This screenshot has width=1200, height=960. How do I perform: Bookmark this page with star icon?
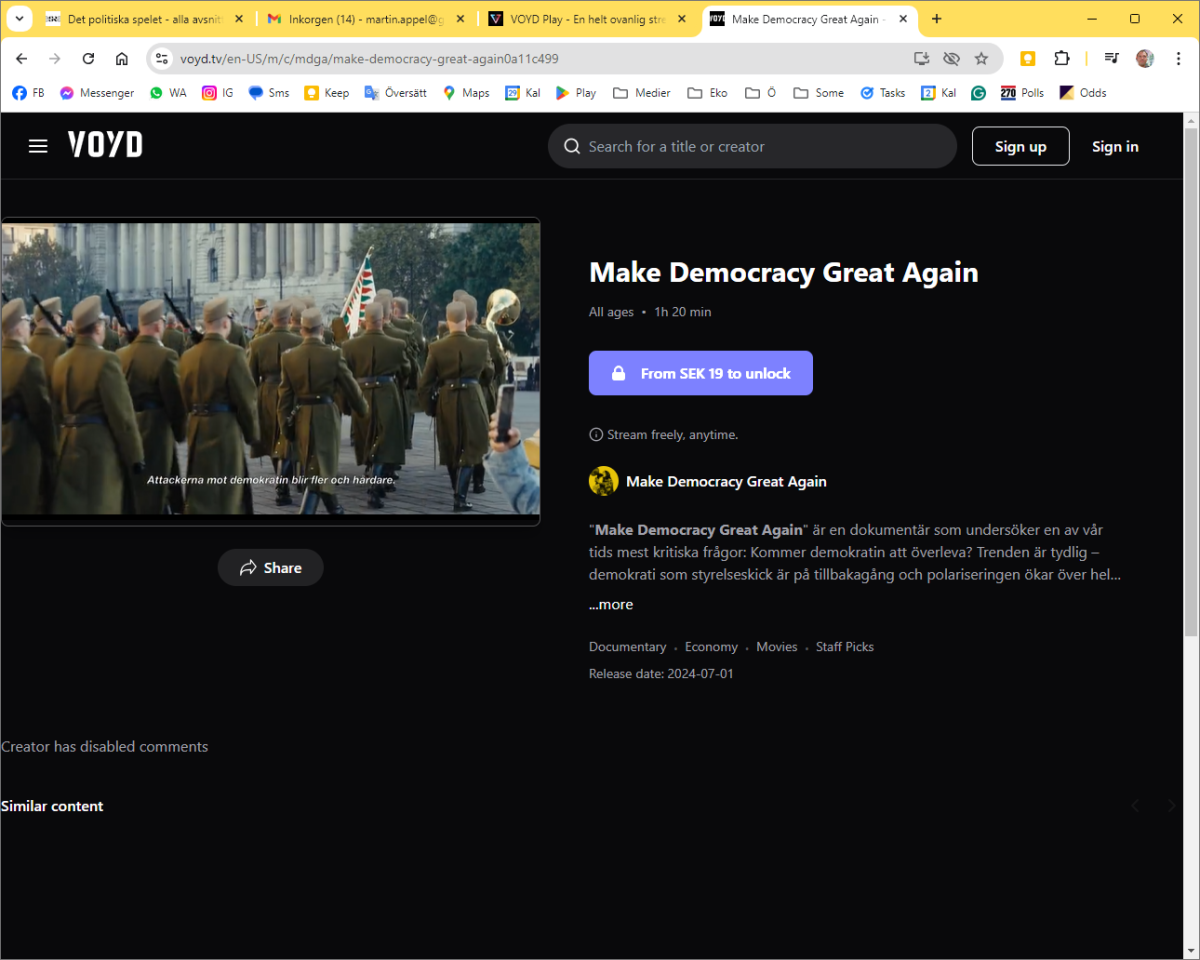(x=981, y=59)
